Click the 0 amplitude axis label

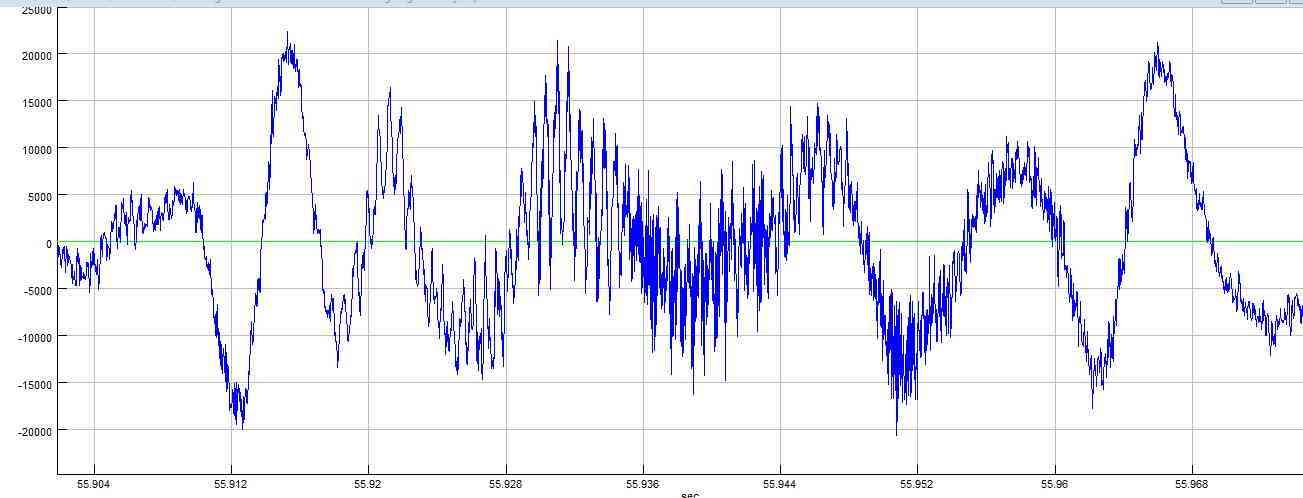click(48, 243)
